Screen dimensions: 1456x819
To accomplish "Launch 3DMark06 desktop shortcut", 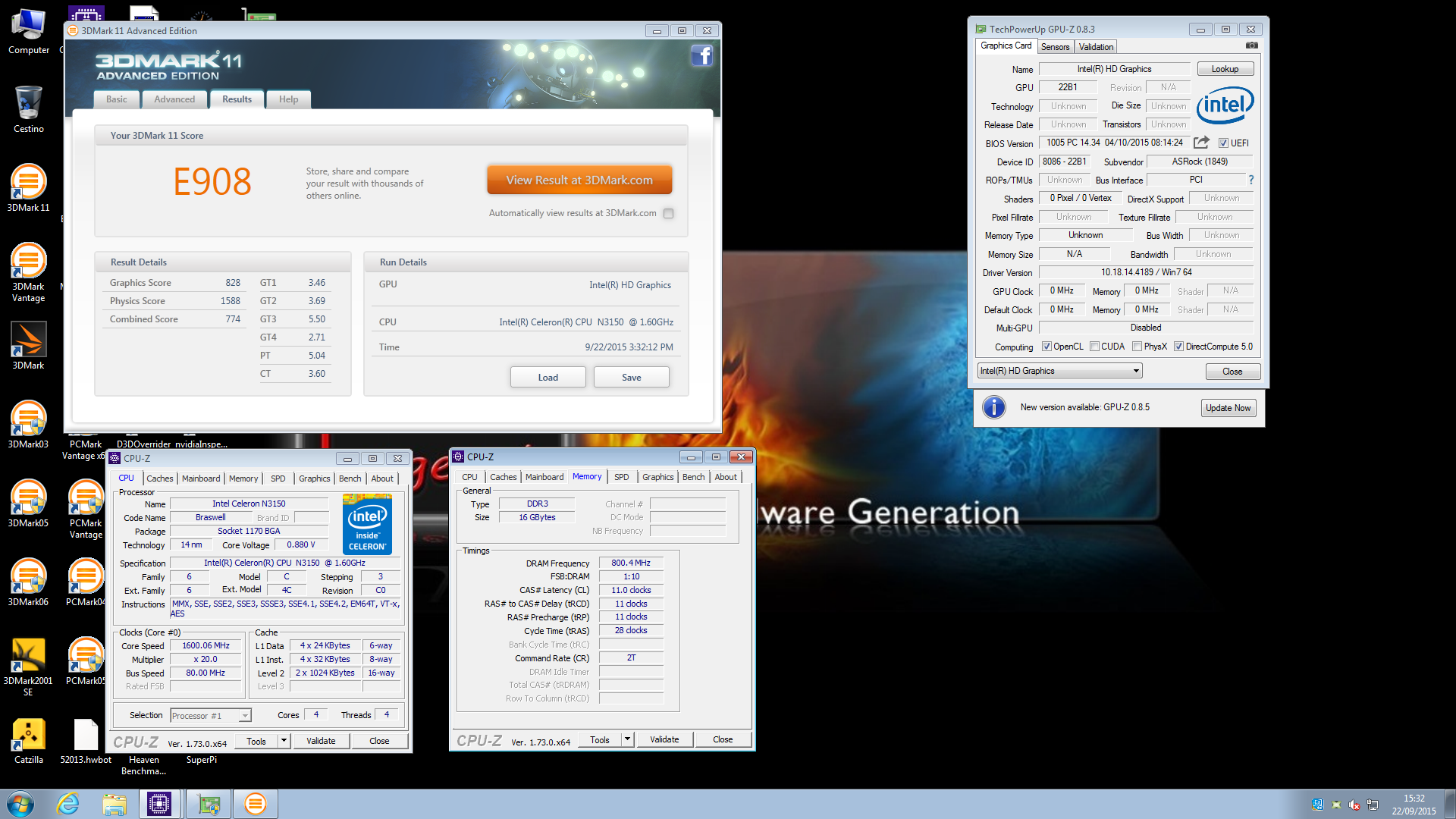I will (29, 582).
